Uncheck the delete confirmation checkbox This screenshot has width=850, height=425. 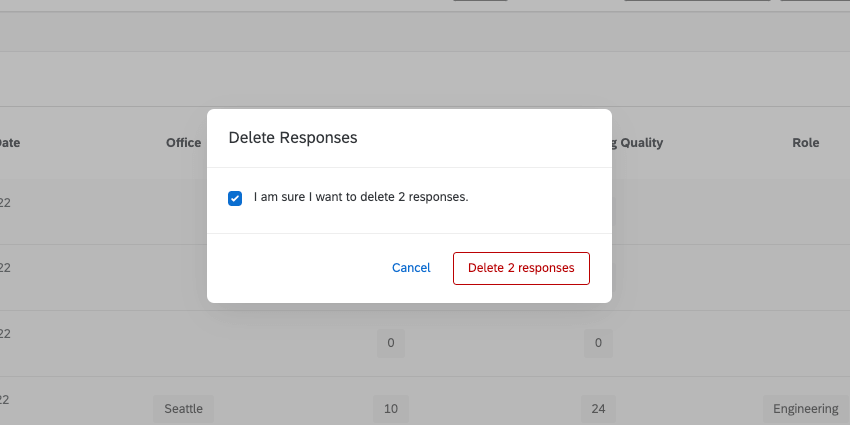point(235,198)
